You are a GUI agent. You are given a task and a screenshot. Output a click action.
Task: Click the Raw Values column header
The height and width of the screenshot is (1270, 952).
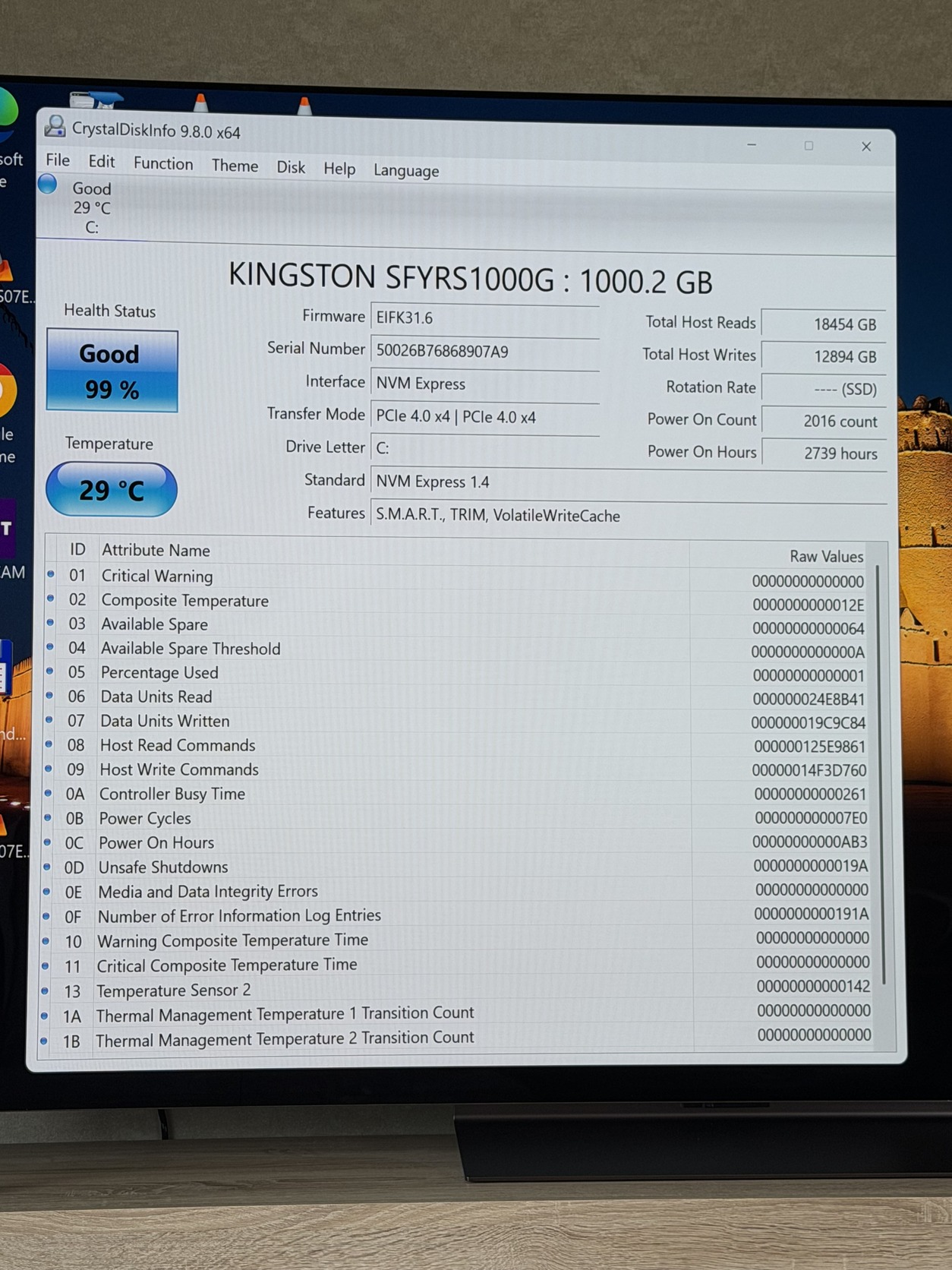826,556
